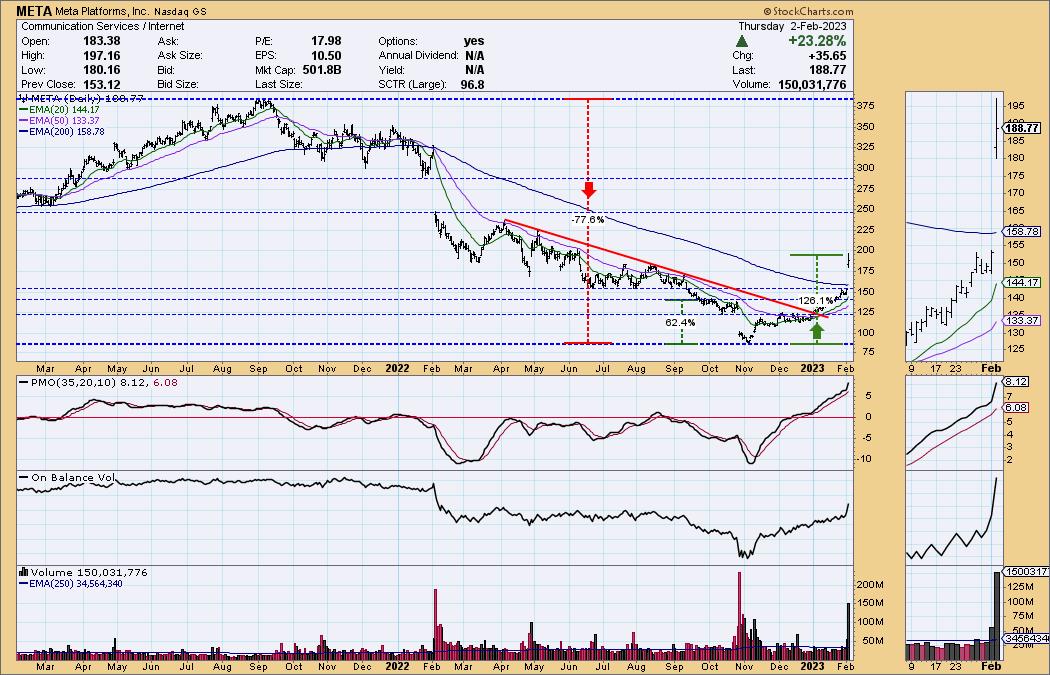Click the +23.28% percent change

818,41
